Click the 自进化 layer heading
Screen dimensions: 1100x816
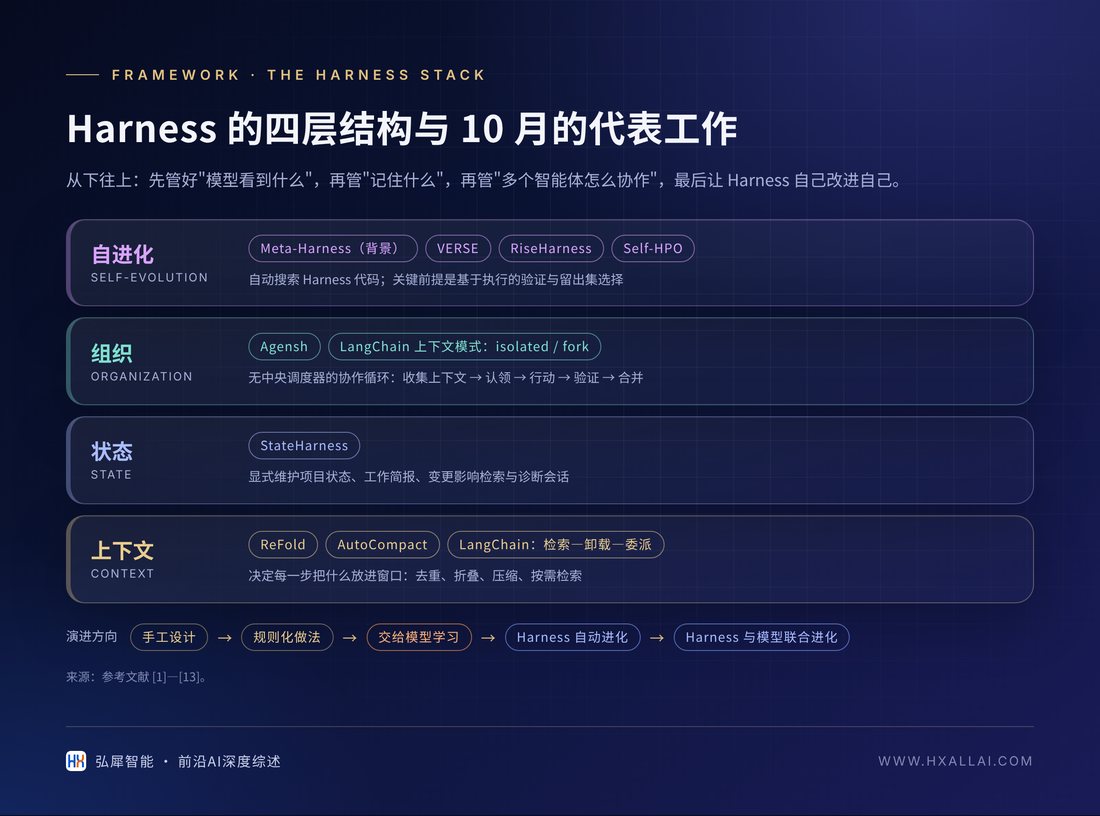[122, 254]
